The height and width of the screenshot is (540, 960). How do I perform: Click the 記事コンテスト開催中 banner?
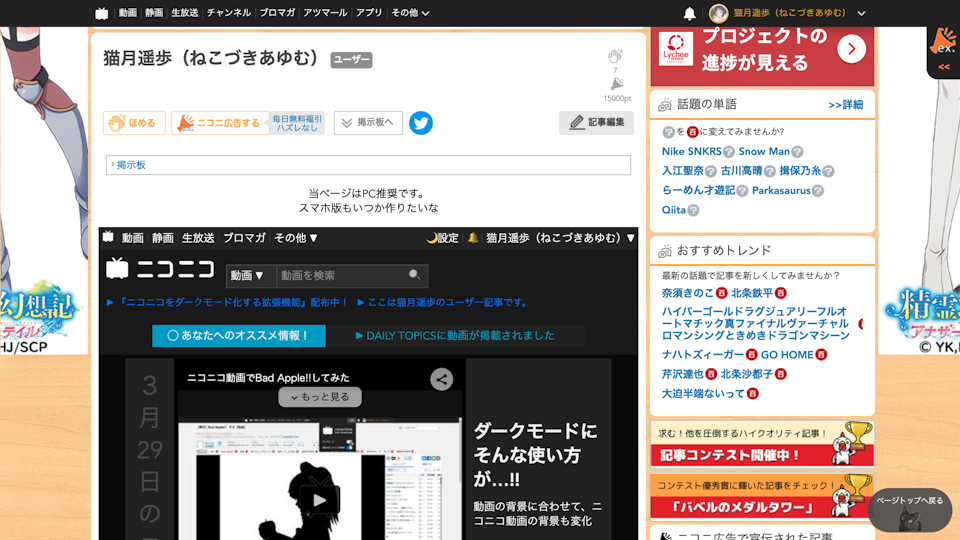tap(762, 444)
